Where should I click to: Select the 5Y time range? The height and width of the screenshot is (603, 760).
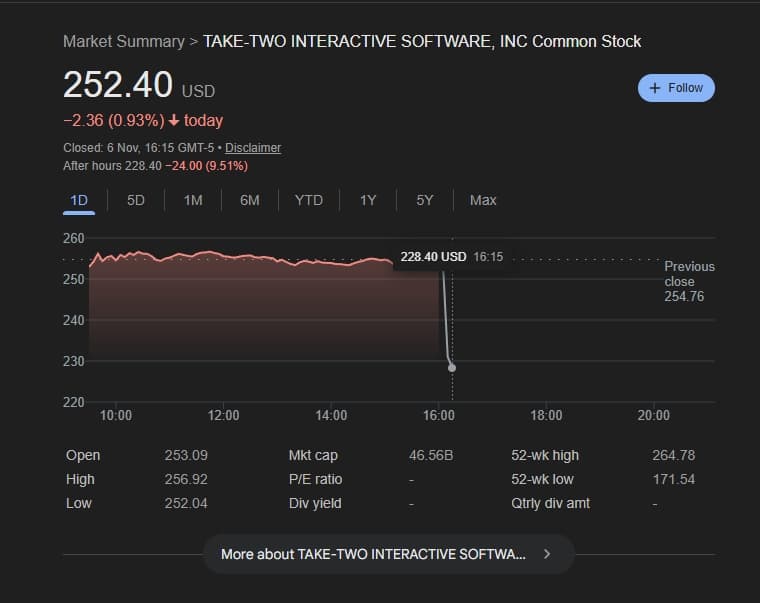(x=425, y=200)
